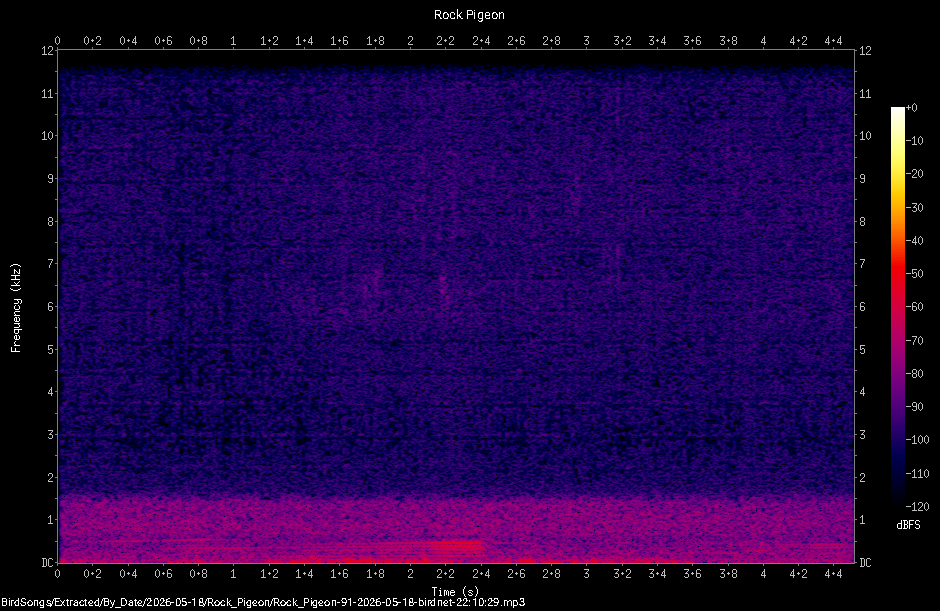This screenshot has width=940, height=611.
Task: Click the "dBFS" unit label
Action: coord(908,525)
